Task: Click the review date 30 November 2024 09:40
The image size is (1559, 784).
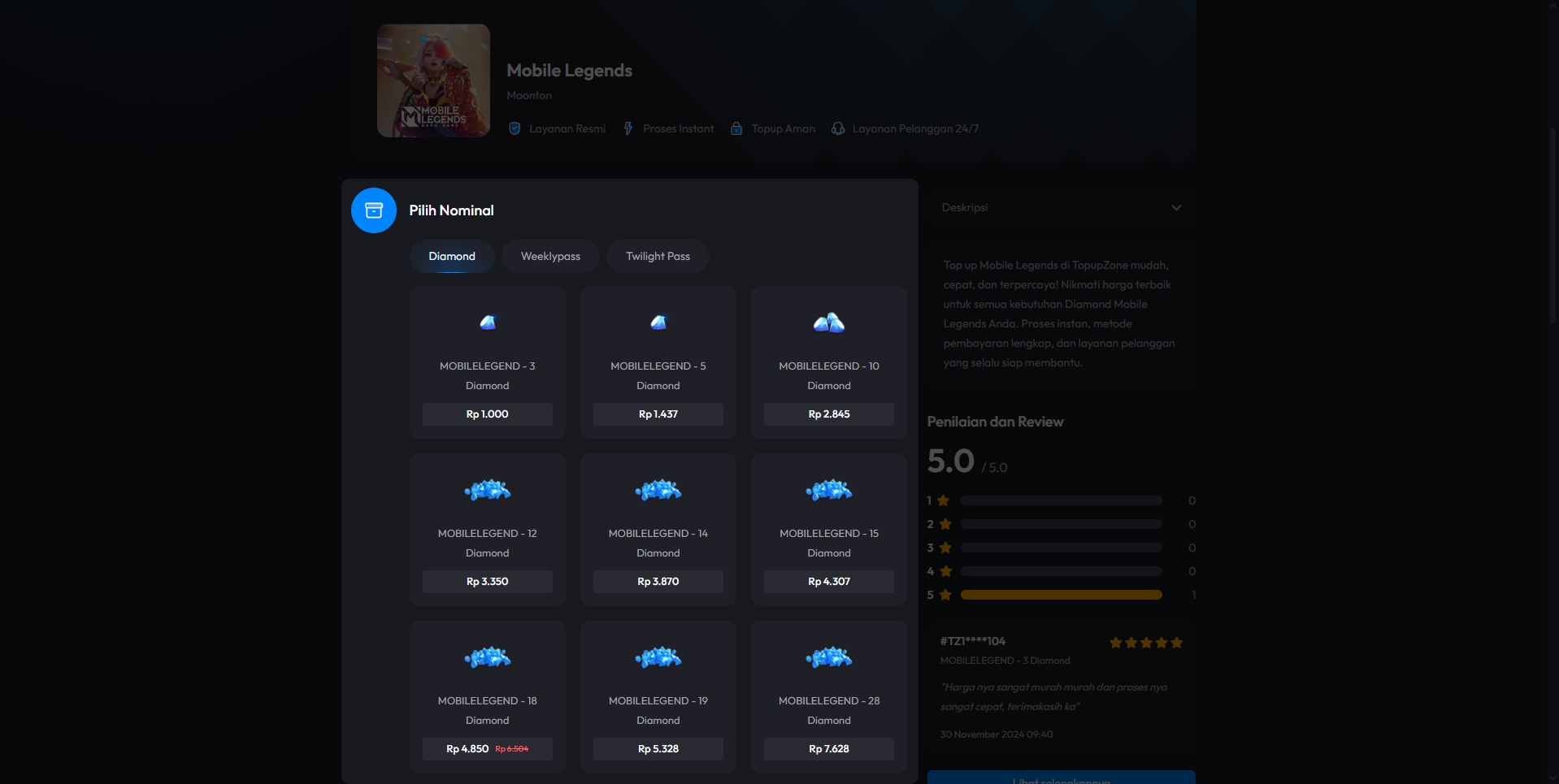Action: click(997, 734)
